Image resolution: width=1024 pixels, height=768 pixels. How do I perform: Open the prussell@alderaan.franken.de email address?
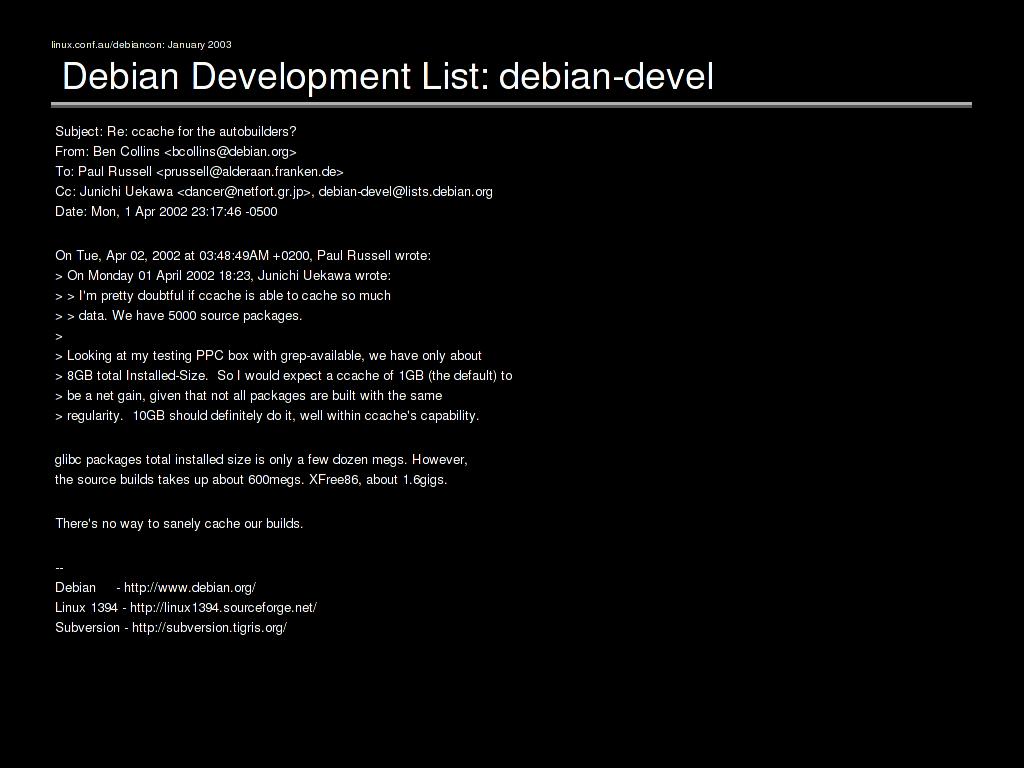click(249, 171)
